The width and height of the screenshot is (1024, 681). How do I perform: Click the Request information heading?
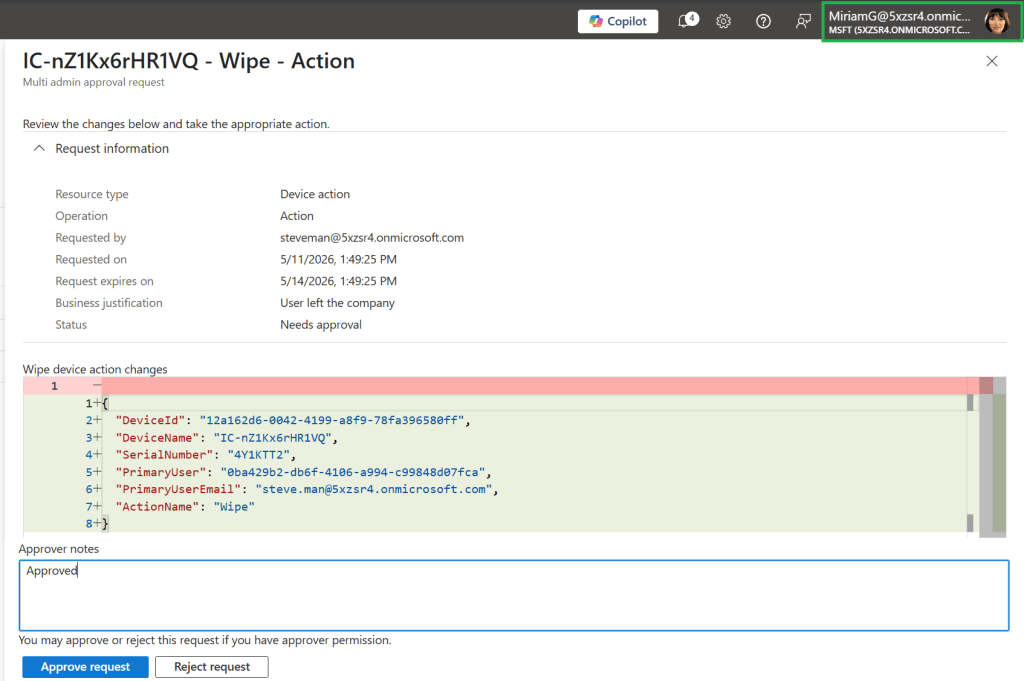112,148
